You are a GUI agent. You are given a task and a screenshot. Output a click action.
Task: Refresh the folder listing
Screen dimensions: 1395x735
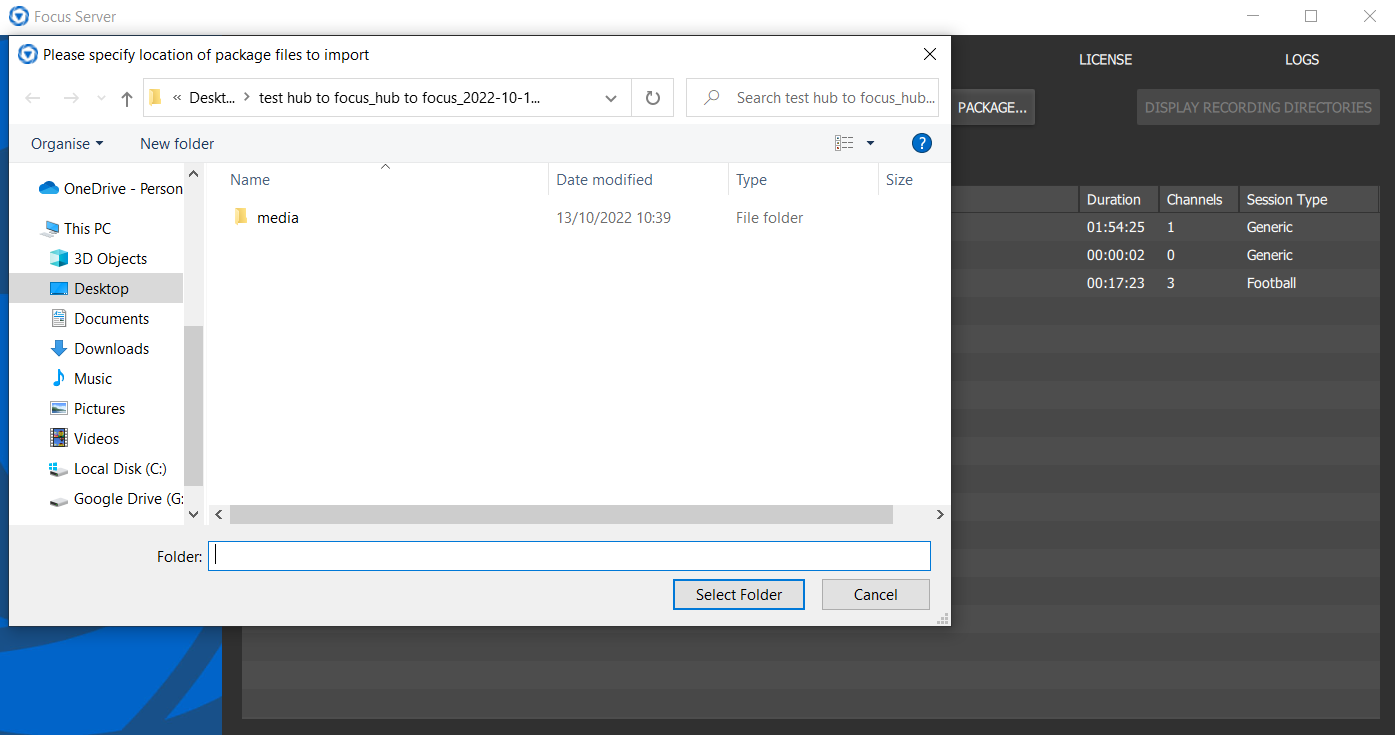click(653, 98)
